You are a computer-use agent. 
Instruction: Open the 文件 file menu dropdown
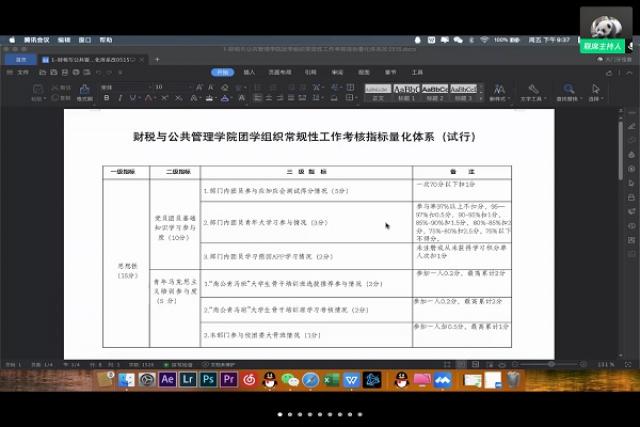pos(20,72)
